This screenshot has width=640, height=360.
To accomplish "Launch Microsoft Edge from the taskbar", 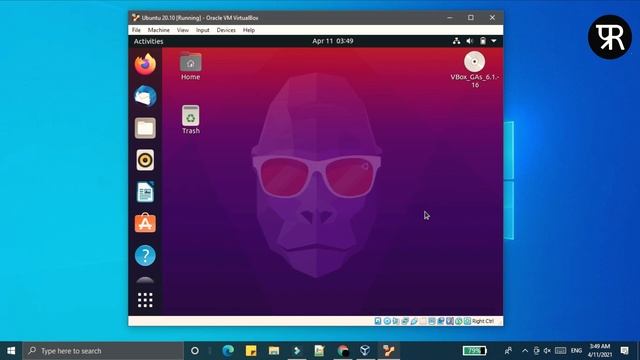I will coord(228,351).
